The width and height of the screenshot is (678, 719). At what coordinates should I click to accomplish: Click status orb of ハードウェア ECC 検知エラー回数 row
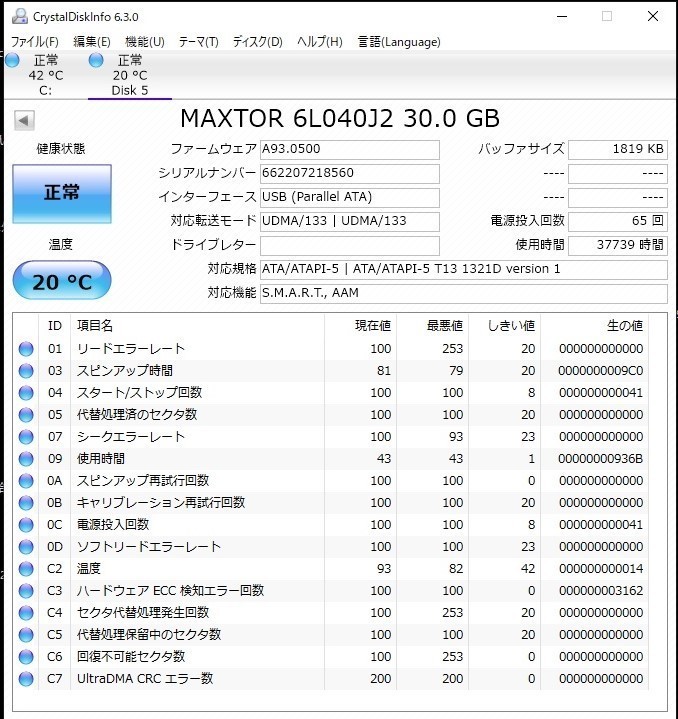[26, 591]
